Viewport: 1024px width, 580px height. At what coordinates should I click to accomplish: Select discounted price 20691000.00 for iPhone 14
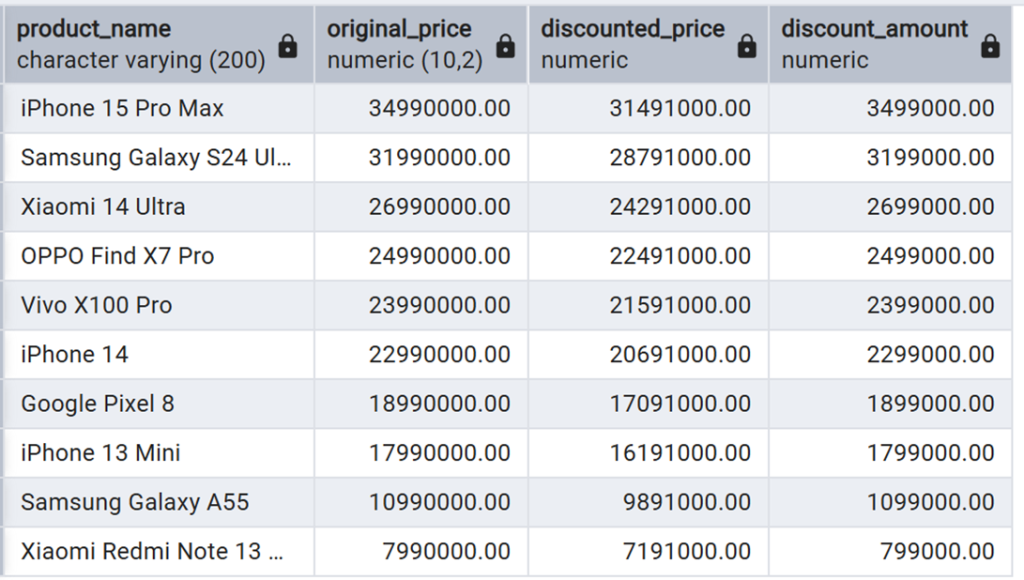(680, 354)
